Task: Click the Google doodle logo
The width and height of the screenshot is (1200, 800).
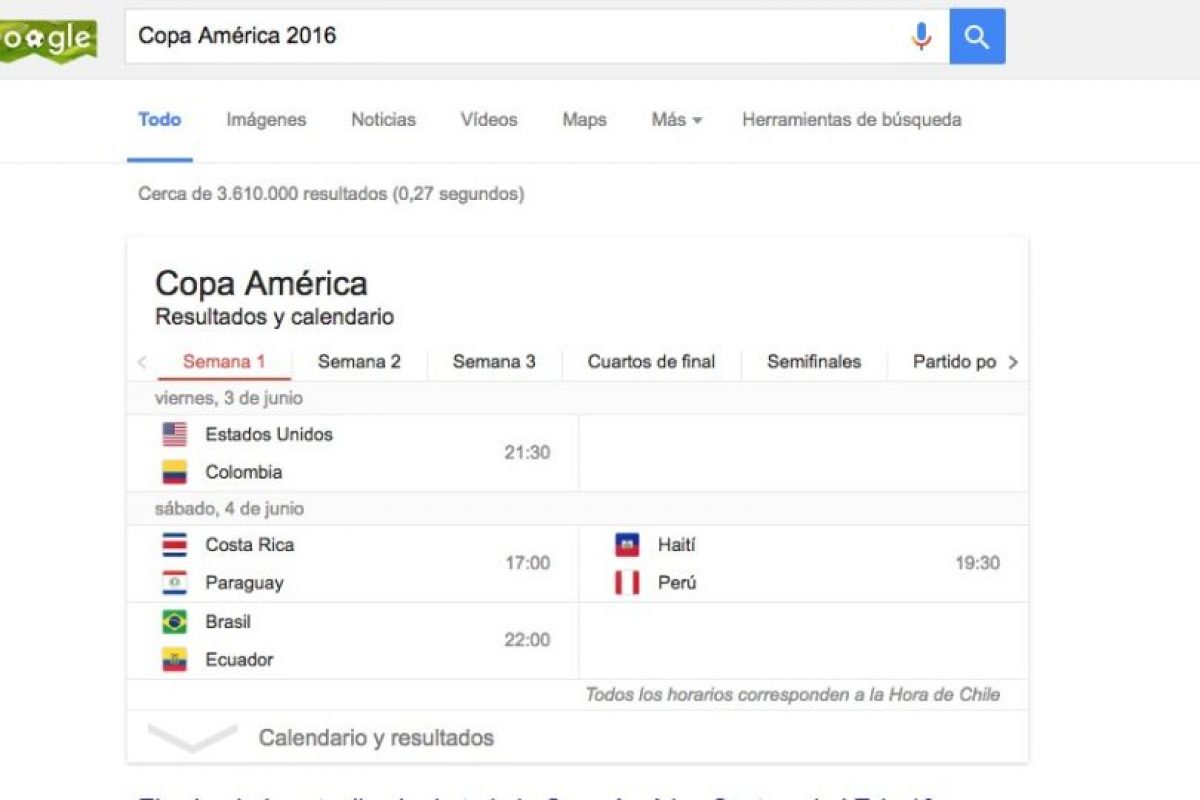Action: pyautogui.click(x=48, y=40)
